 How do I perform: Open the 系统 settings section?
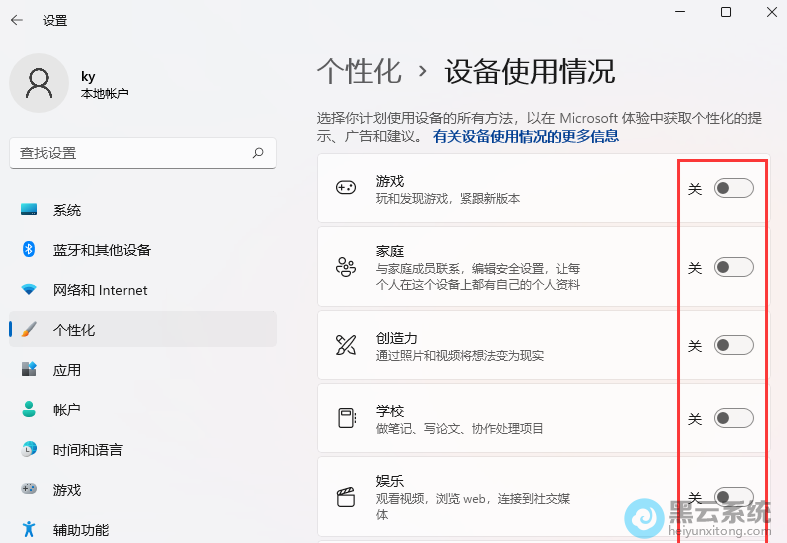coord(143,210)
